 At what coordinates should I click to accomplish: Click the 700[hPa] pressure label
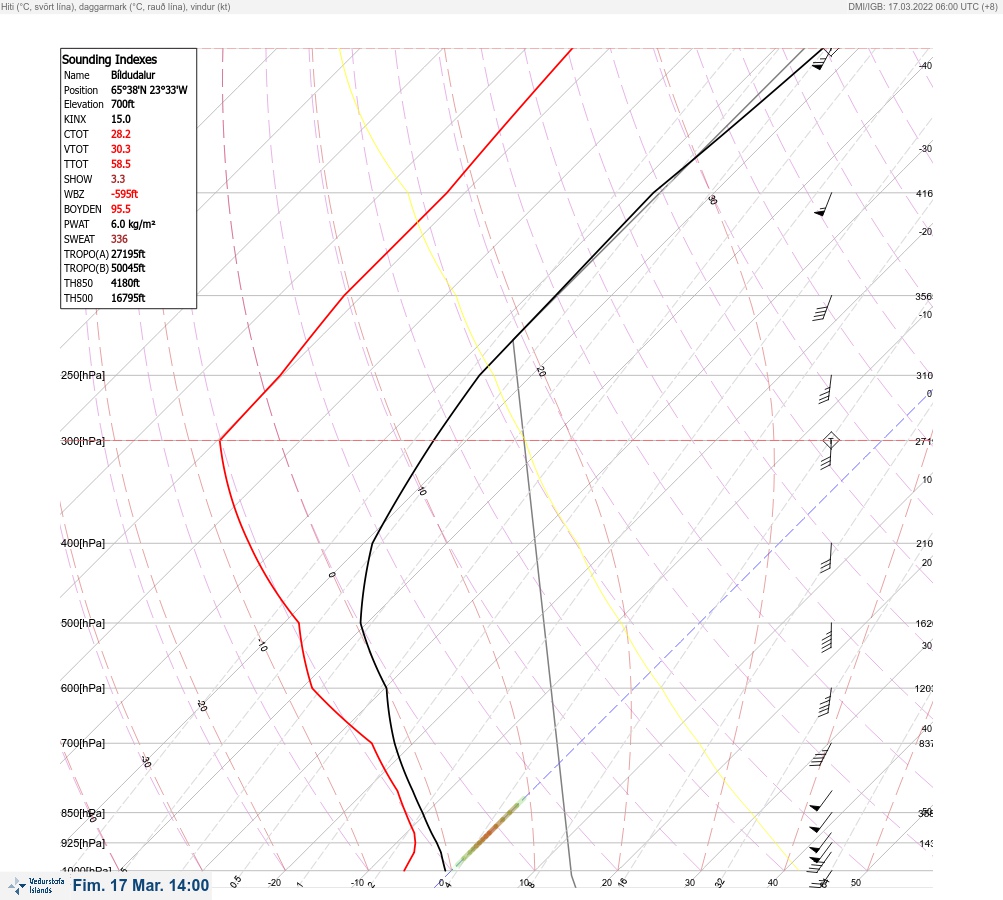click(83, 743)
